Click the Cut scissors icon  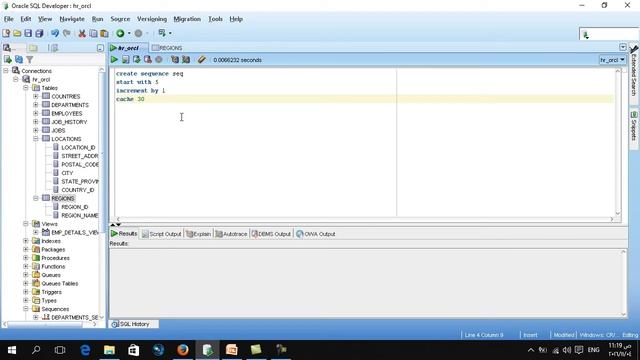(82, 33)
